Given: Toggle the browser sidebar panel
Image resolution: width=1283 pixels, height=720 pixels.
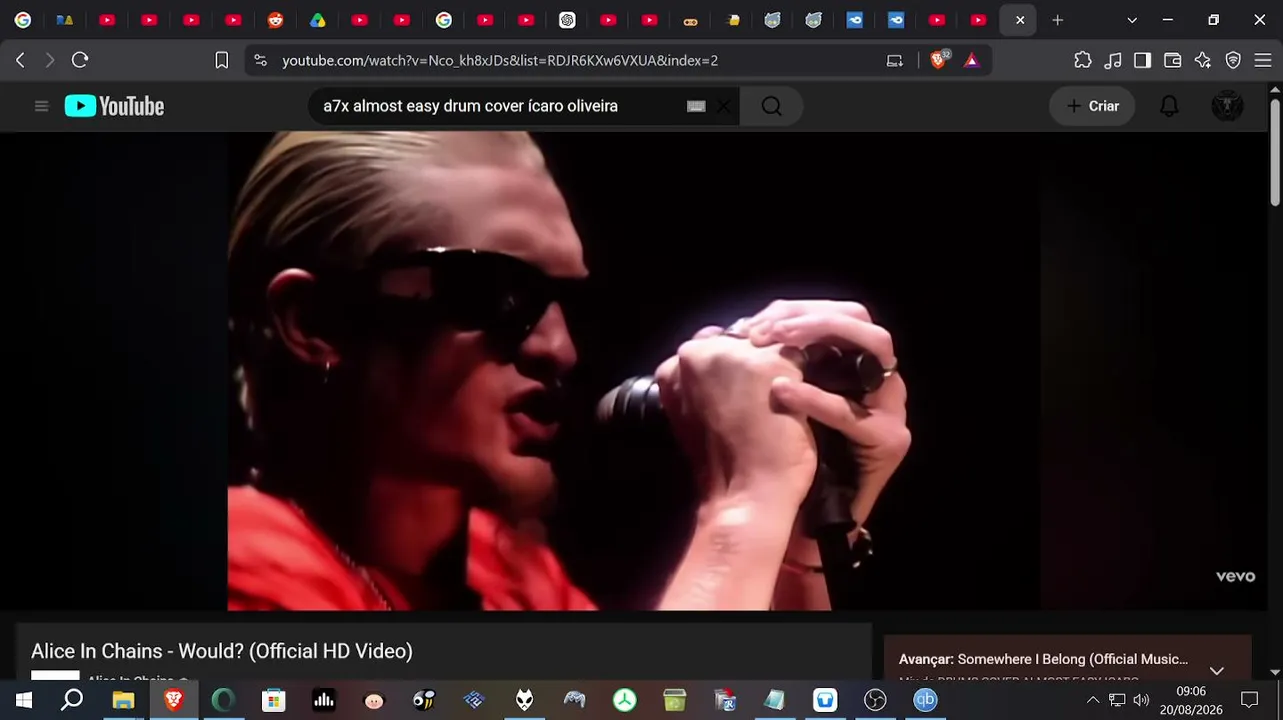Looking at the screenshot, I should click(x=1142, y=60).
